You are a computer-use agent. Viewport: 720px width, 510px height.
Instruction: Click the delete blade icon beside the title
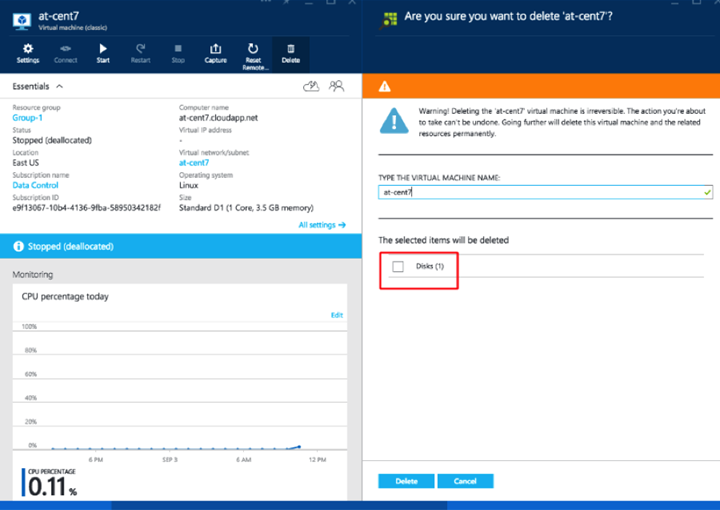(x=389, y=20)
